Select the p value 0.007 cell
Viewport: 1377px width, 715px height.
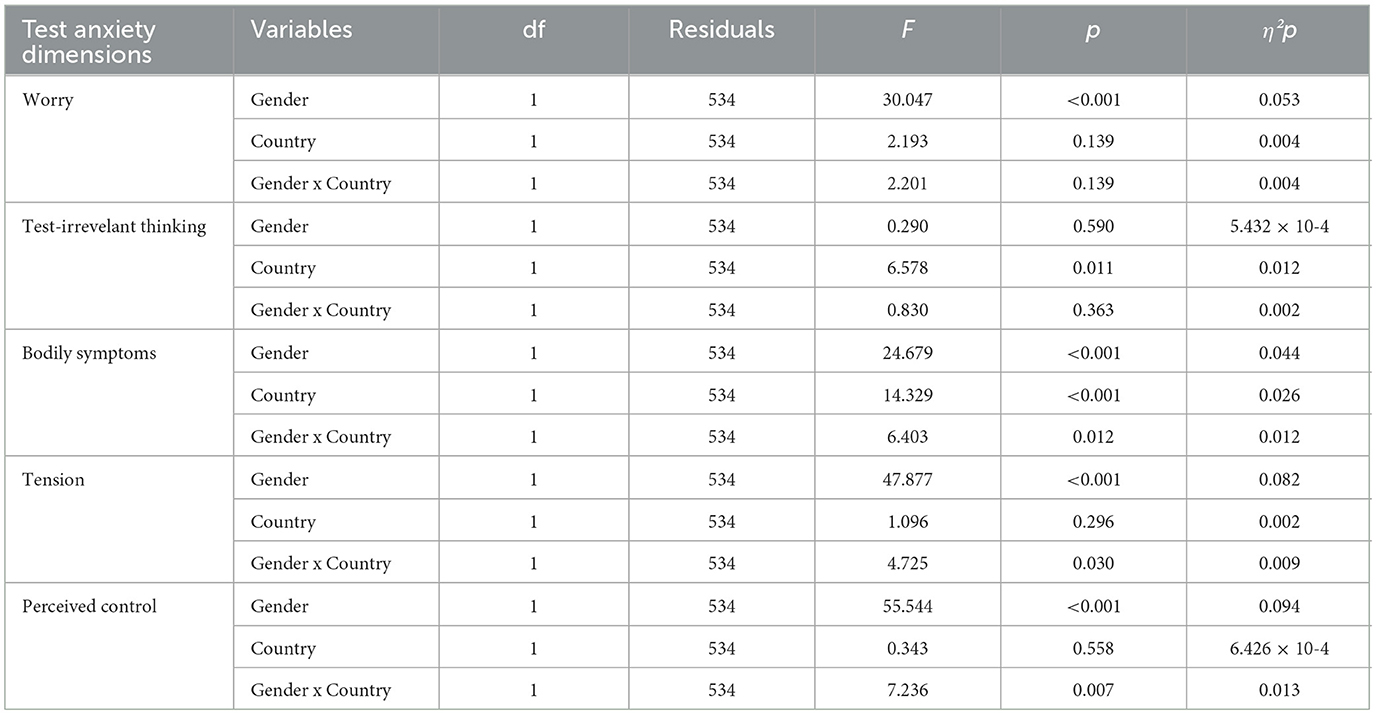tap(1092, 690)
